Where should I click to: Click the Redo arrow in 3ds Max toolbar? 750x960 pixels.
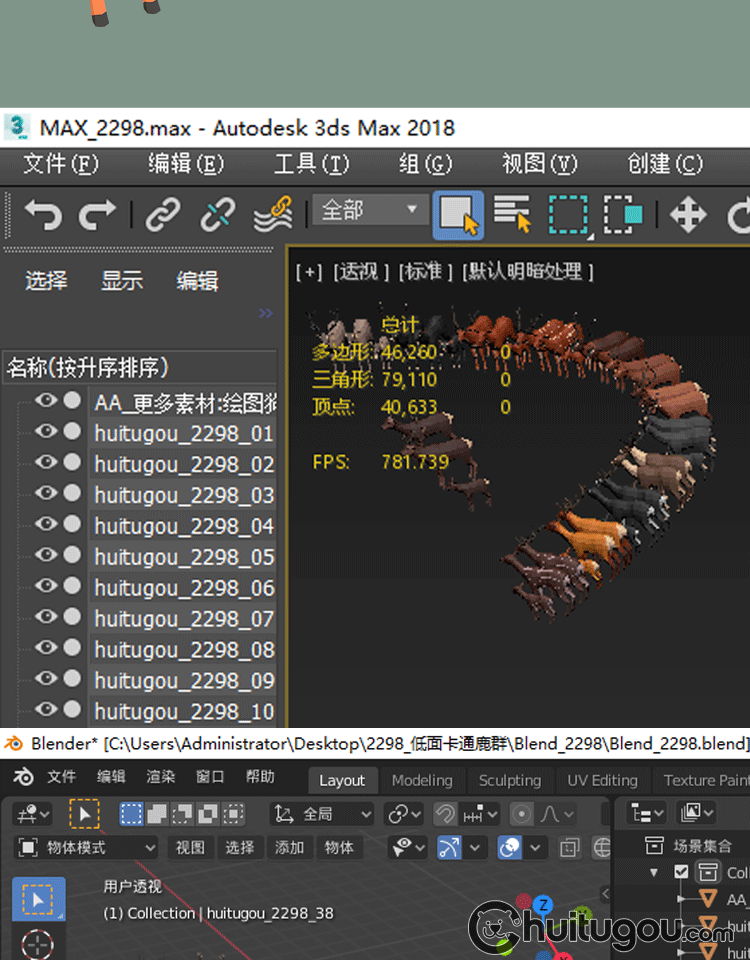tap(97, 215)
